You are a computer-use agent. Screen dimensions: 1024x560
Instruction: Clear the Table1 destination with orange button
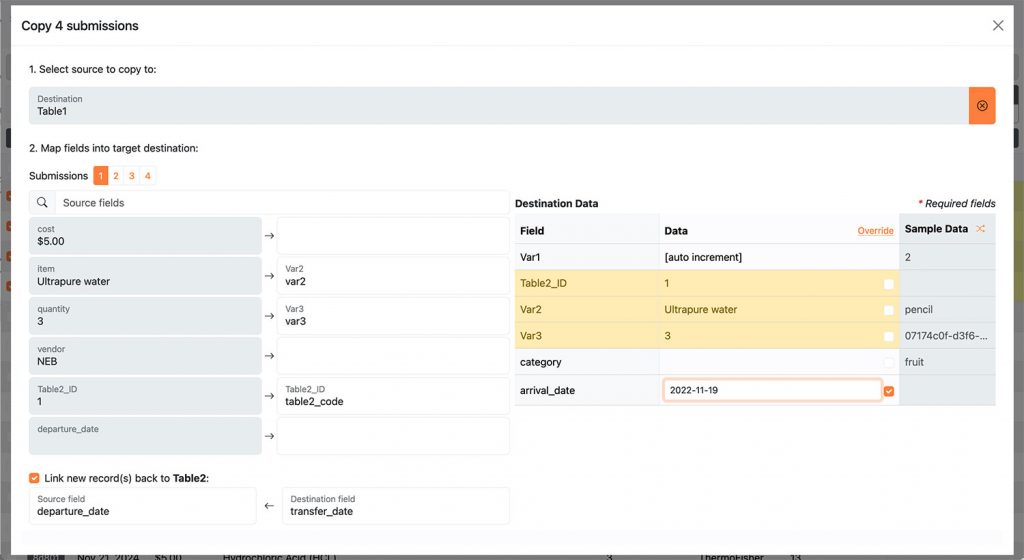click(x=981, y=106)
